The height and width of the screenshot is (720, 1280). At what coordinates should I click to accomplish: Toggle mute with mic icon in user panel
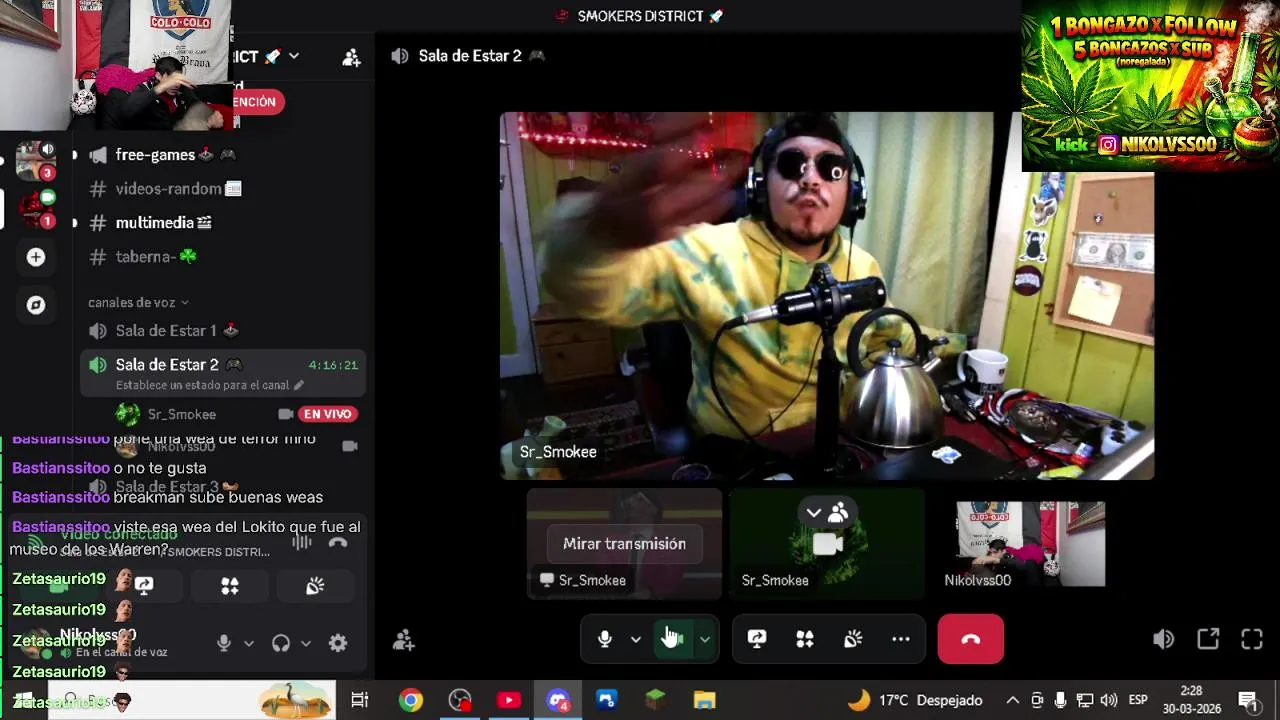click(x=224, y=643)
